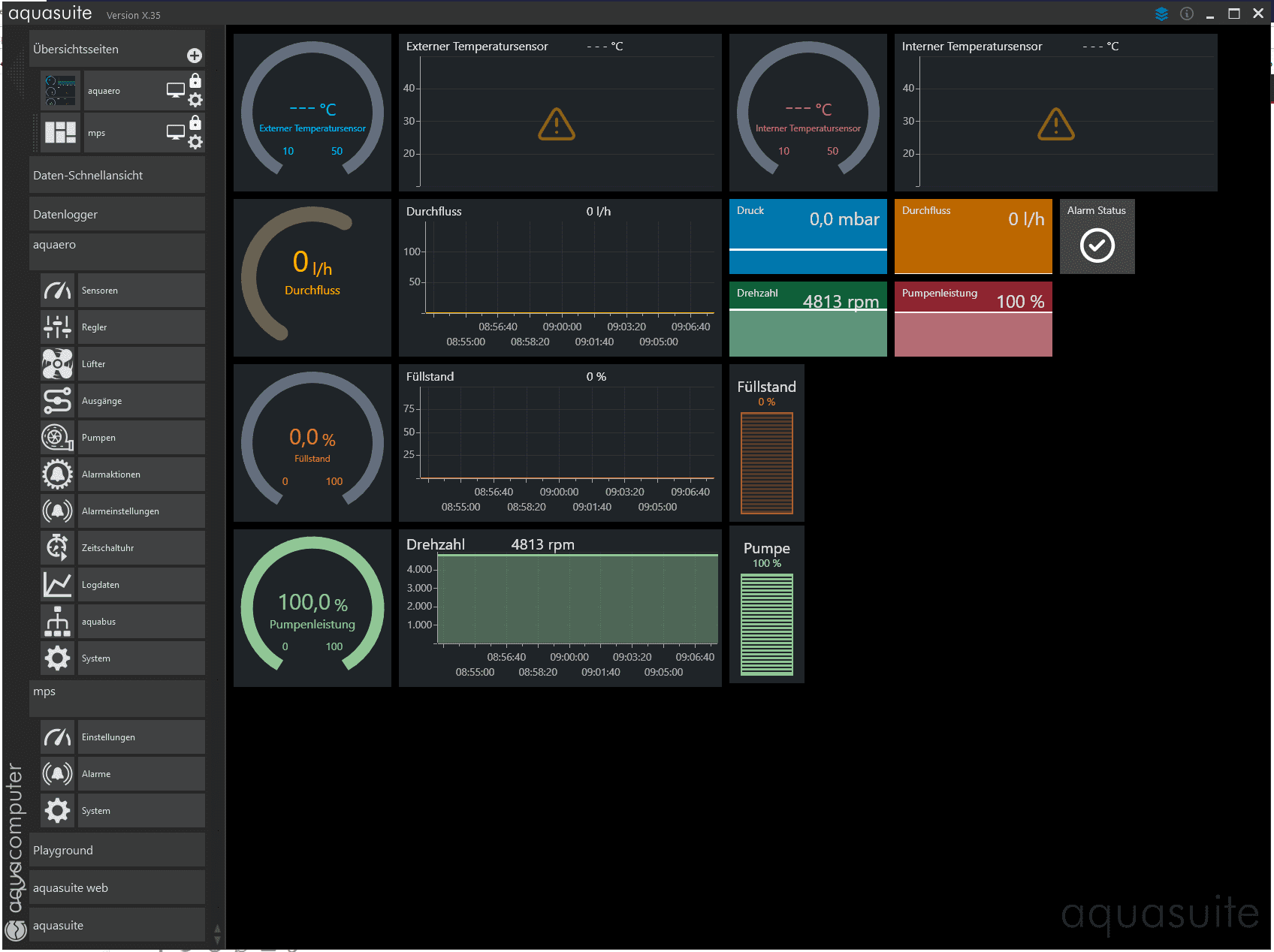The height and width of the screenshot is (952, 1274).
Task: Open the aquaero overview page thumbnail
Action: click(59, 91)
